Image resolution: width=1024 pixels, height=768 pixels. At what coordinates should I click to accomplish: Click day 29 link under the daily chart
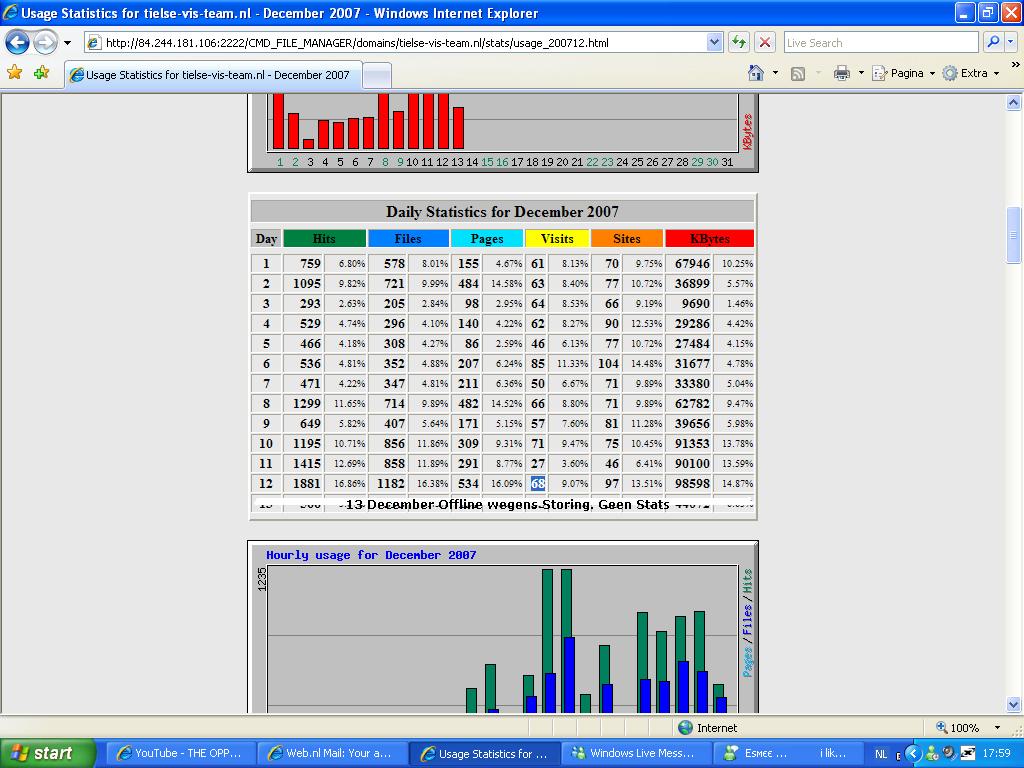click(x=697, y=162)
